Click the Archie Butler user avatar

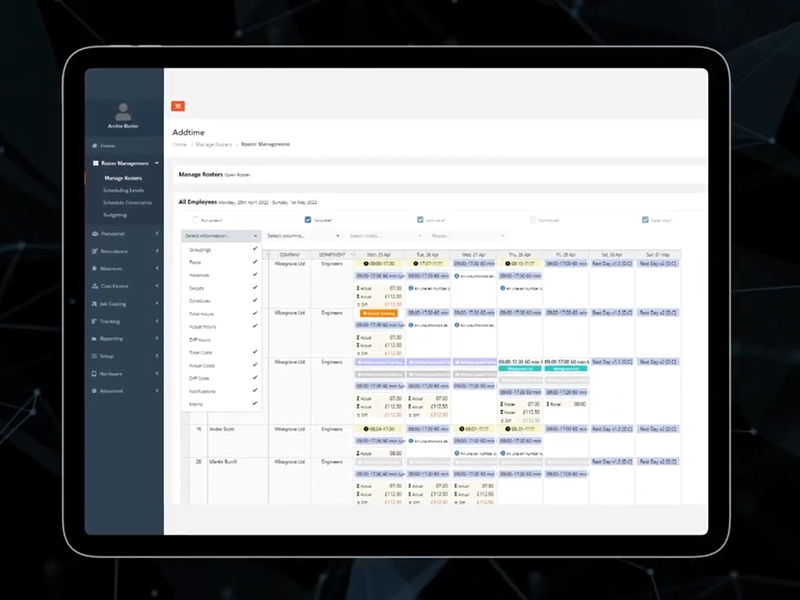point(123,112)
